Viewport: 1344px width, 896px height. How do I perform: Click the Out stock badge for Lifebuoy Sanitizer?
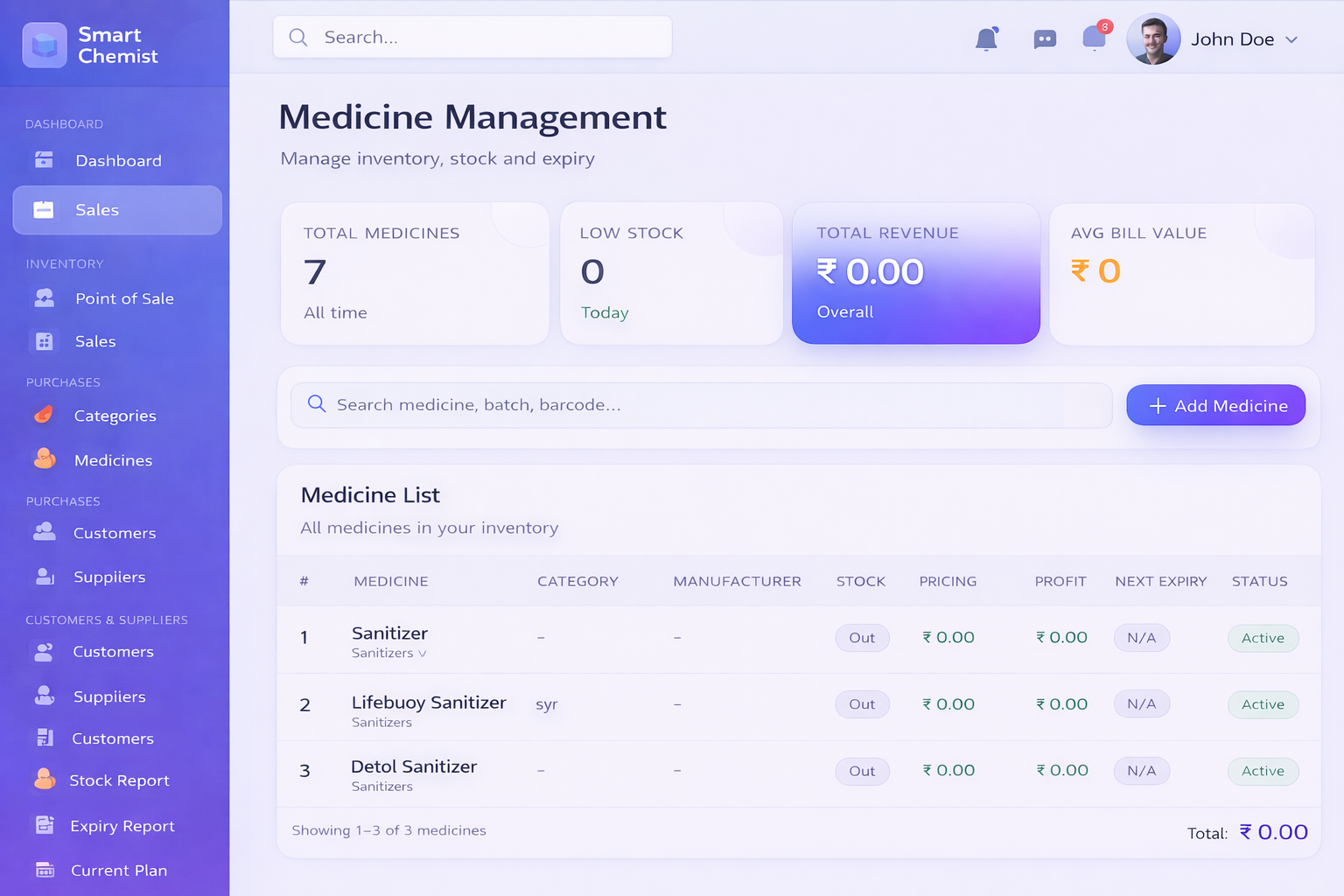(862, 704)
